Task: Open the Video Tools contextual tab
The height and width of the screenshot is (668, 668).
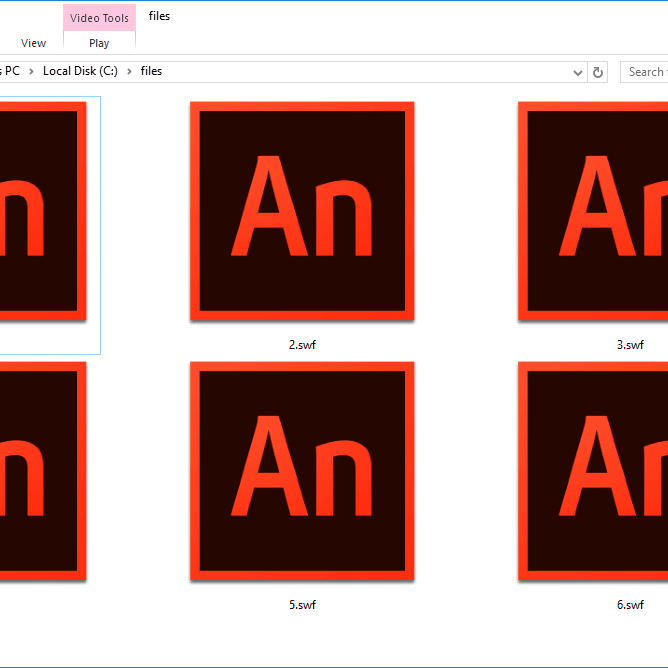Action: click(x=99, y=18)
